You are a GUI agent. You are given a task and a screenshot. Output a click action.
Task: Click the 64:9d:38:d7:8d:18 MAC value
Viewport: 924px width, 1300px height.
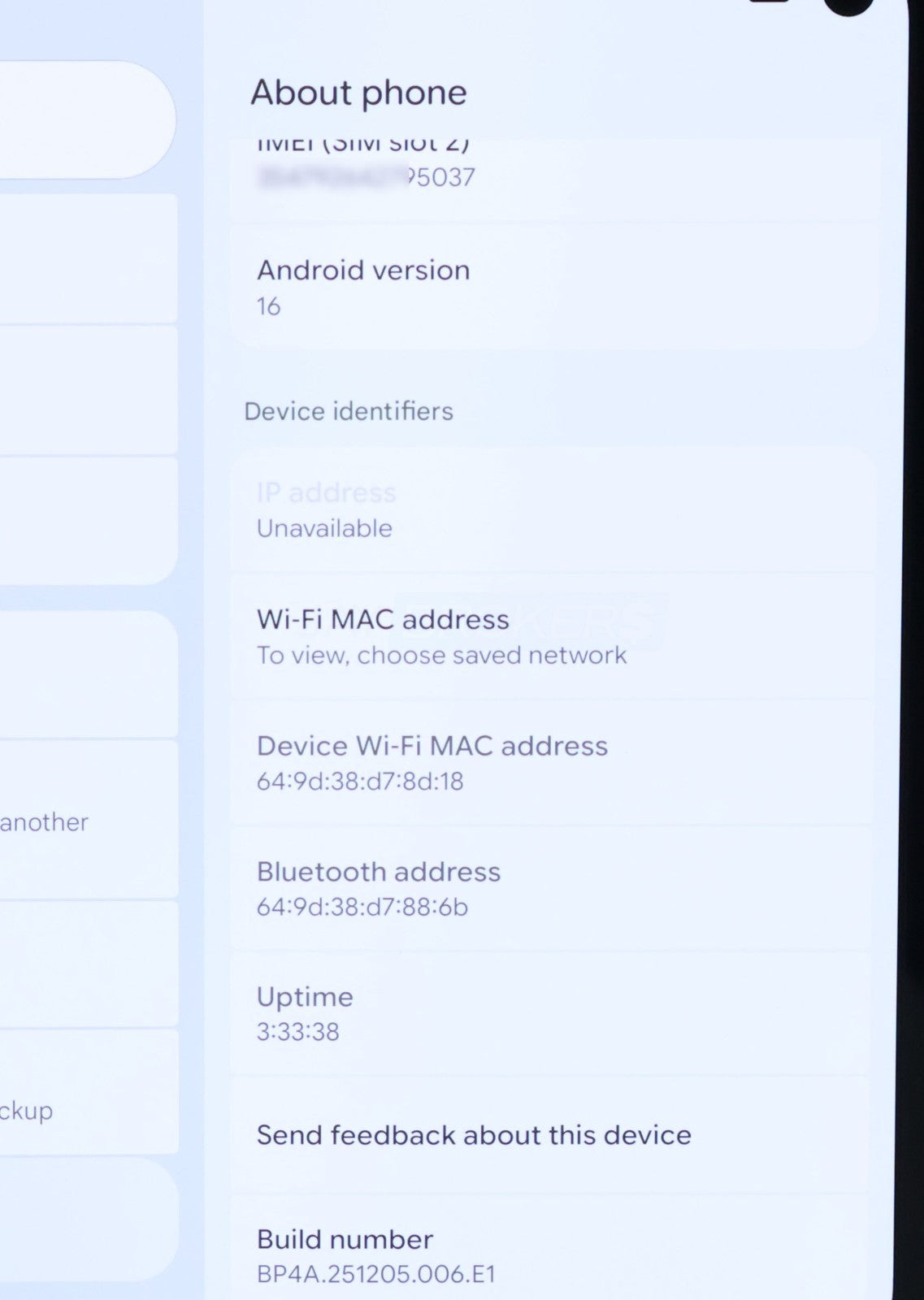360,782
